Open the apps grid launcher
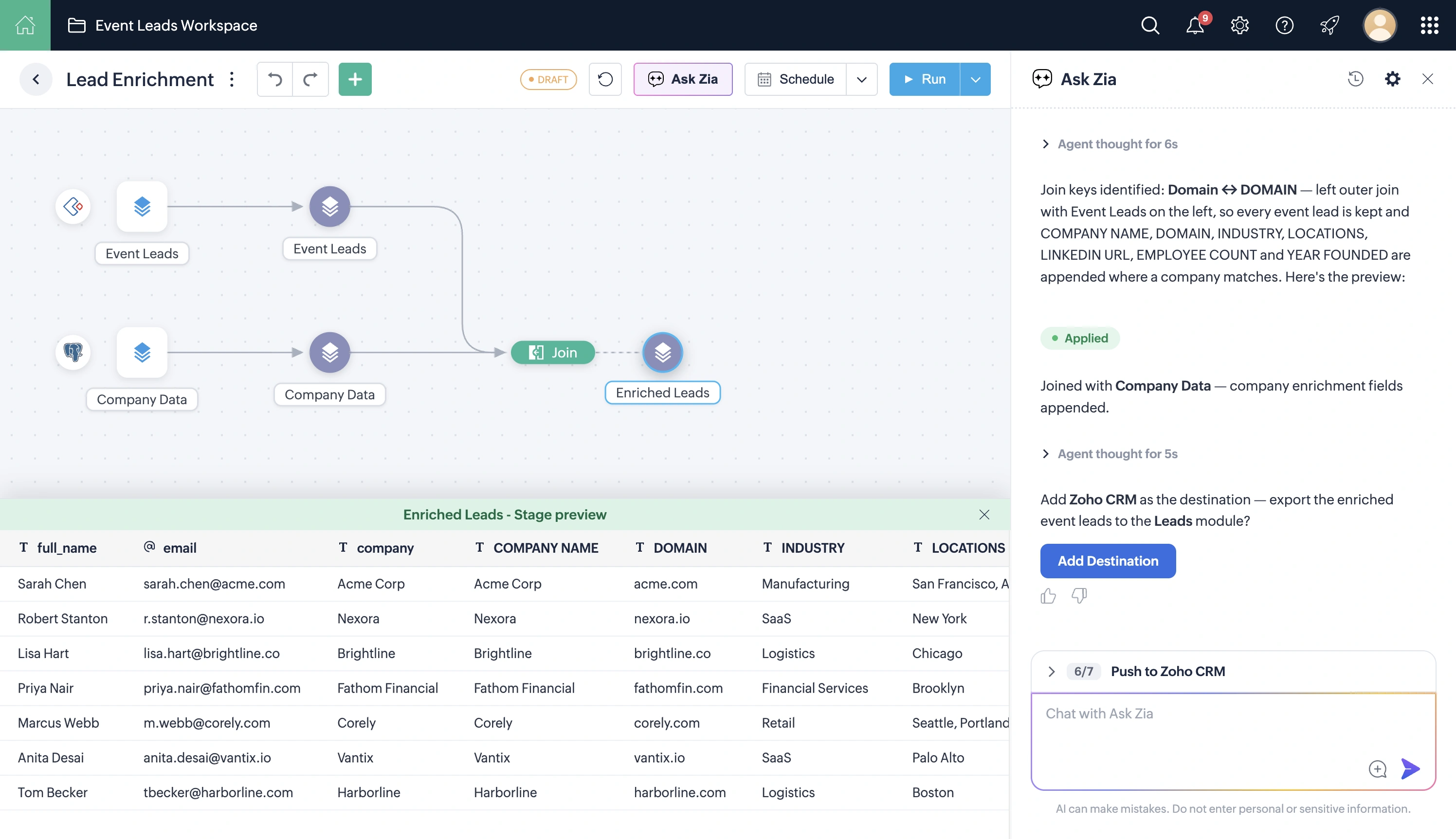1456x839 pixels. tap(1430, 25)
